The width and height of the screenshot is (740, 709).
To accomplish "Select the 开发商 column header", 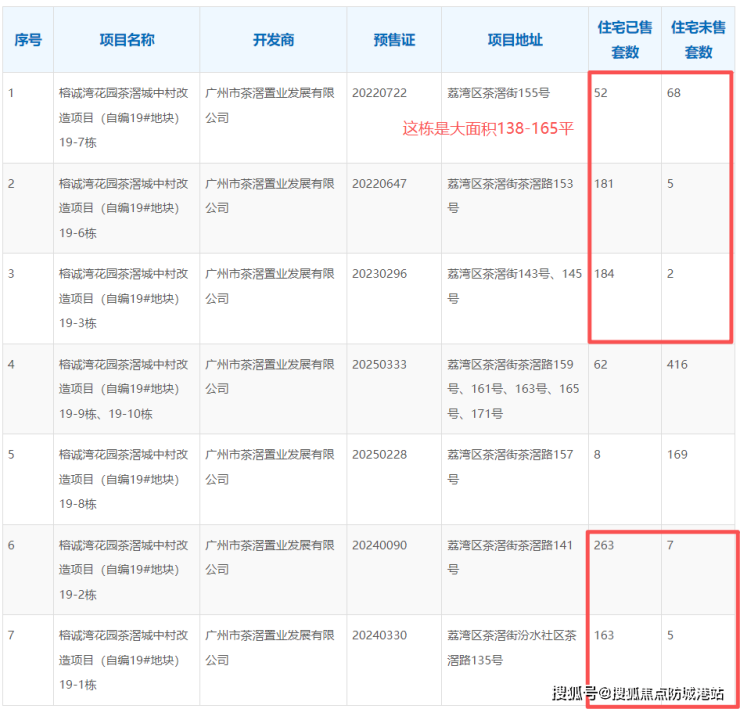I will [273, 40].
